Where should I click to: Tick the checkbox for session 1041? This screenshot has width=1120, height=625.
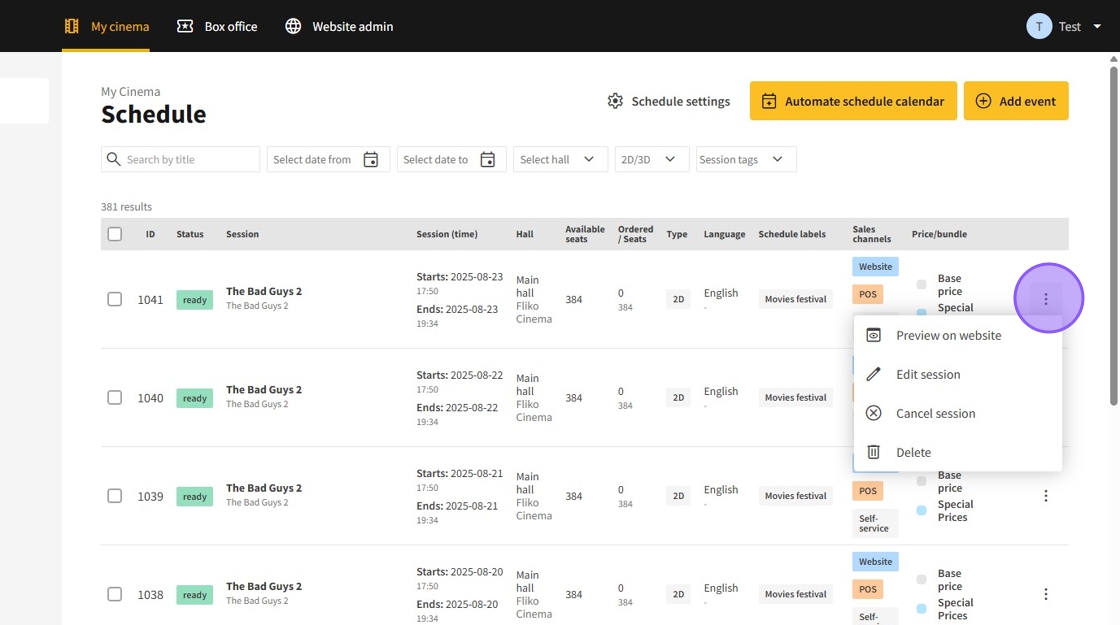(x=115, y=299)
